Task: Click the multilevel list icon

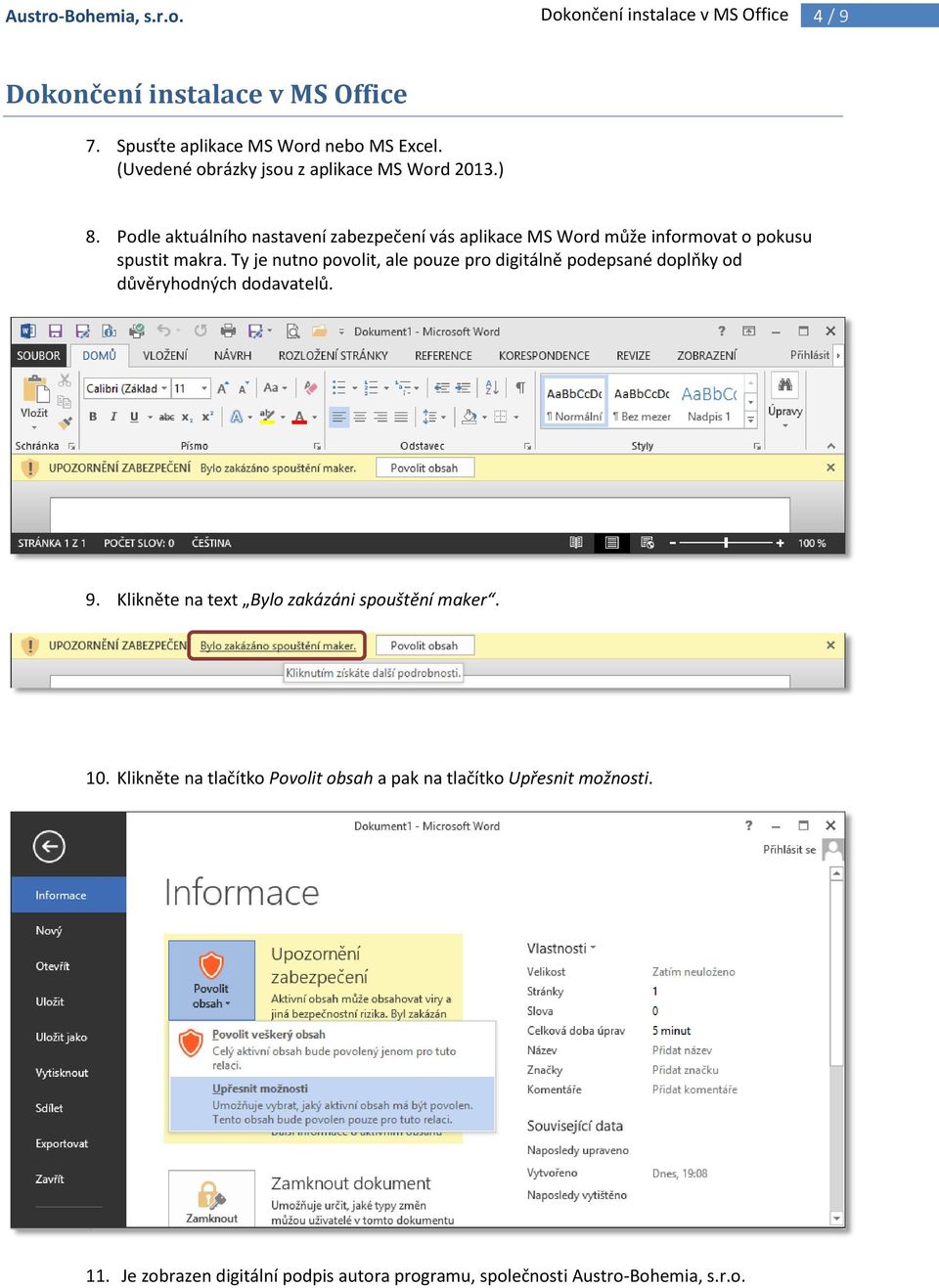Action: 403,388
